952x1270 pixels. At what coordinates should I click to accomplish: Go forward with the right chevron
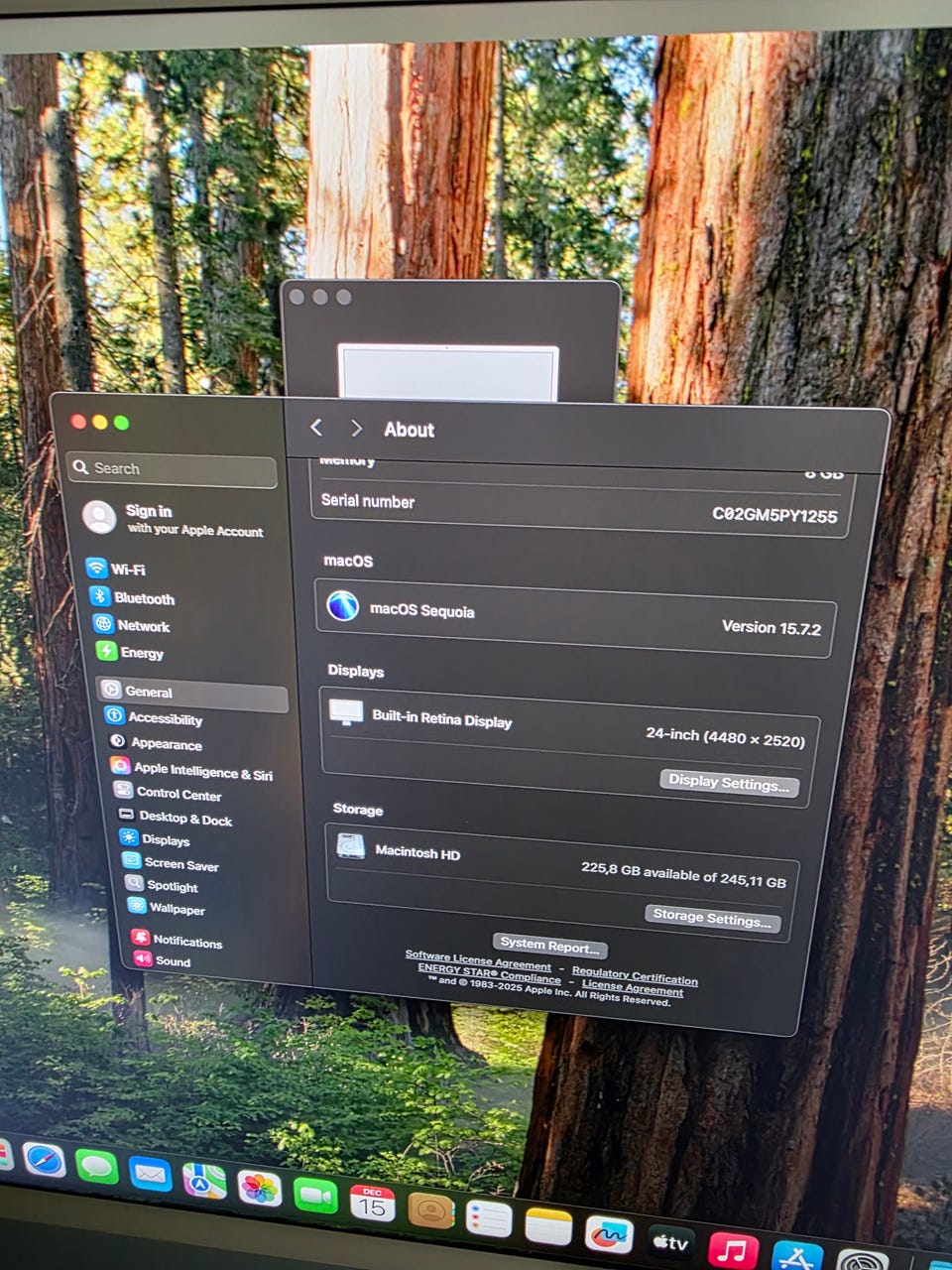click(356, 429)
